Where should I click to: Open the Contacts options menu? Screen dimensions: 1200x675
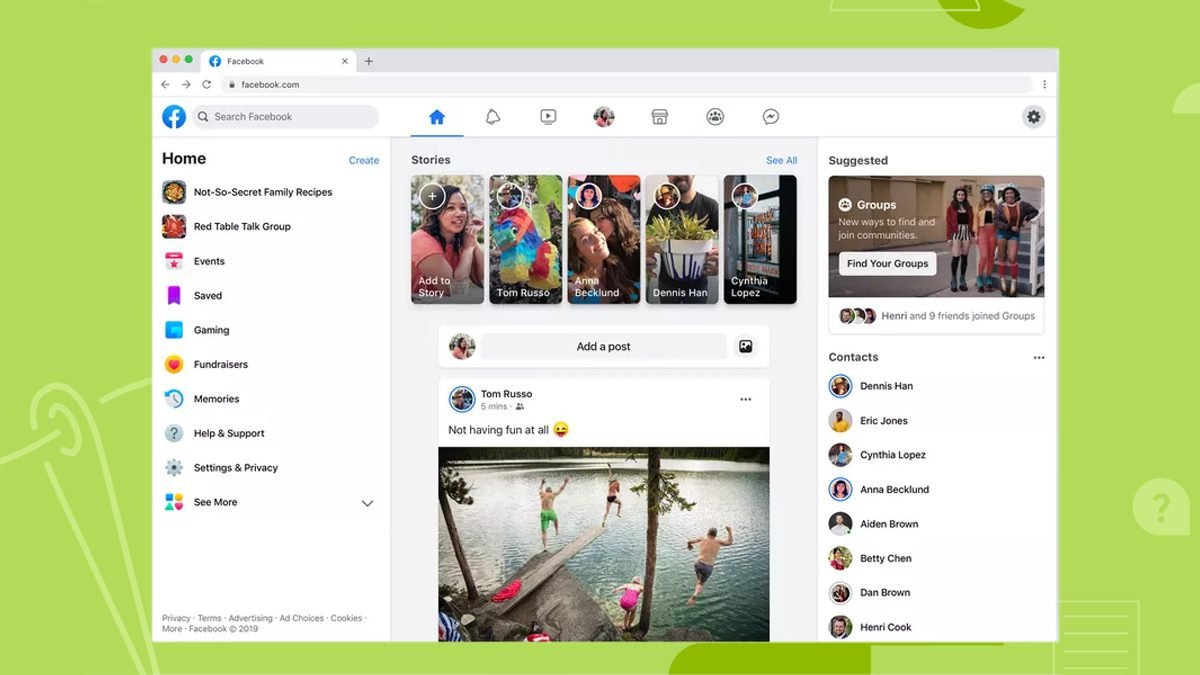click(x=1039, y=357)
